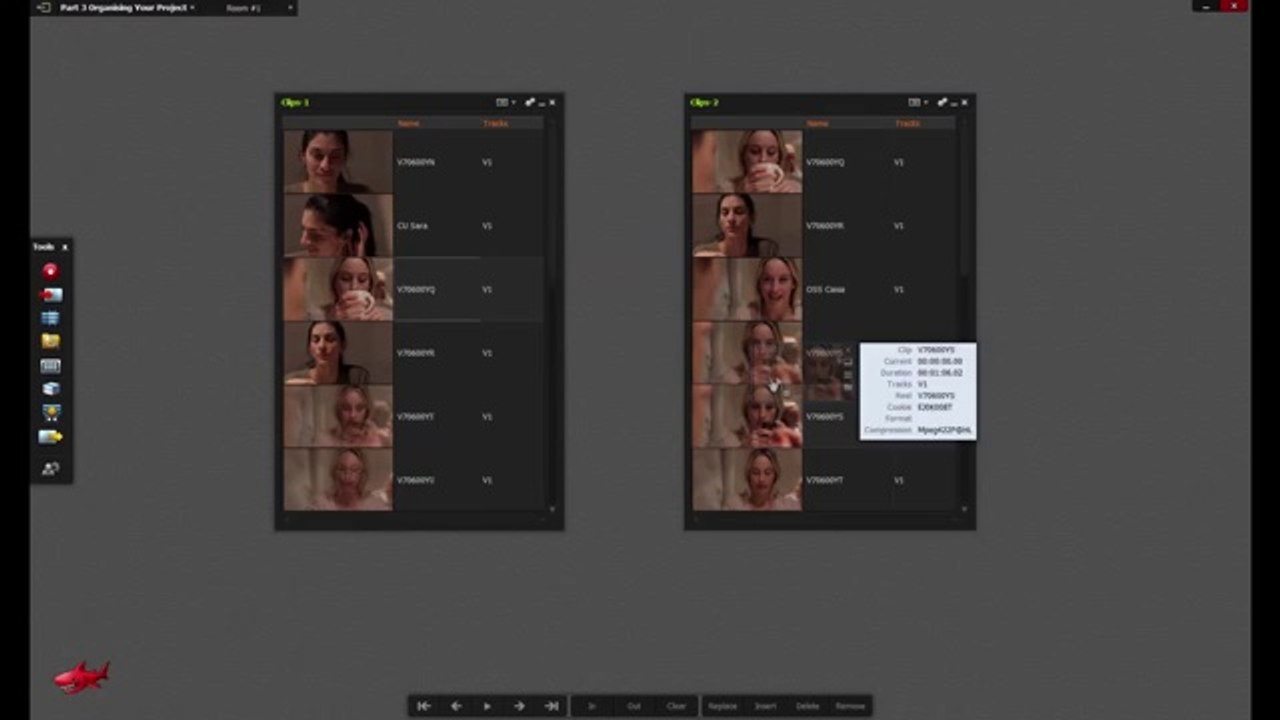Select the V70600YR thumbnail in Clips 1
Viewport: 1280px width, 720px height.
click(338, 353)
